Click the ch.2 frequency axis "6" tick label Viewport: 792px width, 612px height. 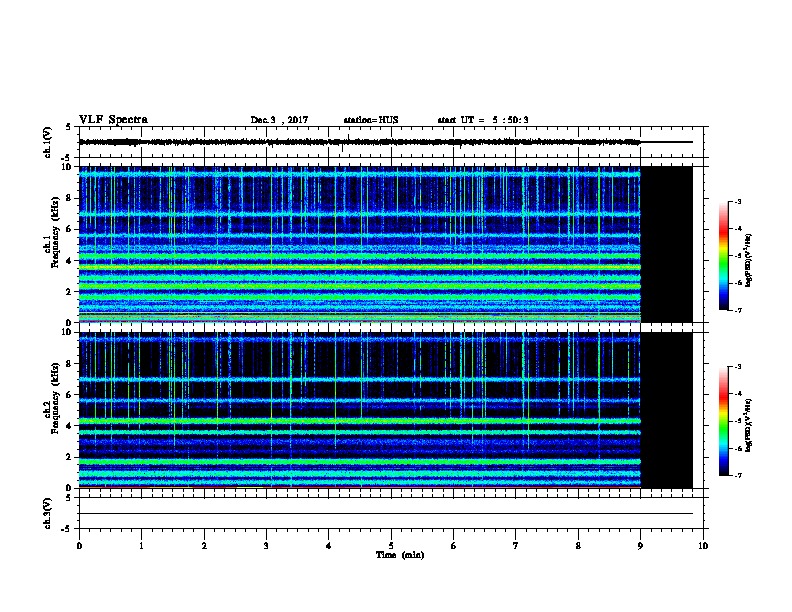(x=69, y=395)
